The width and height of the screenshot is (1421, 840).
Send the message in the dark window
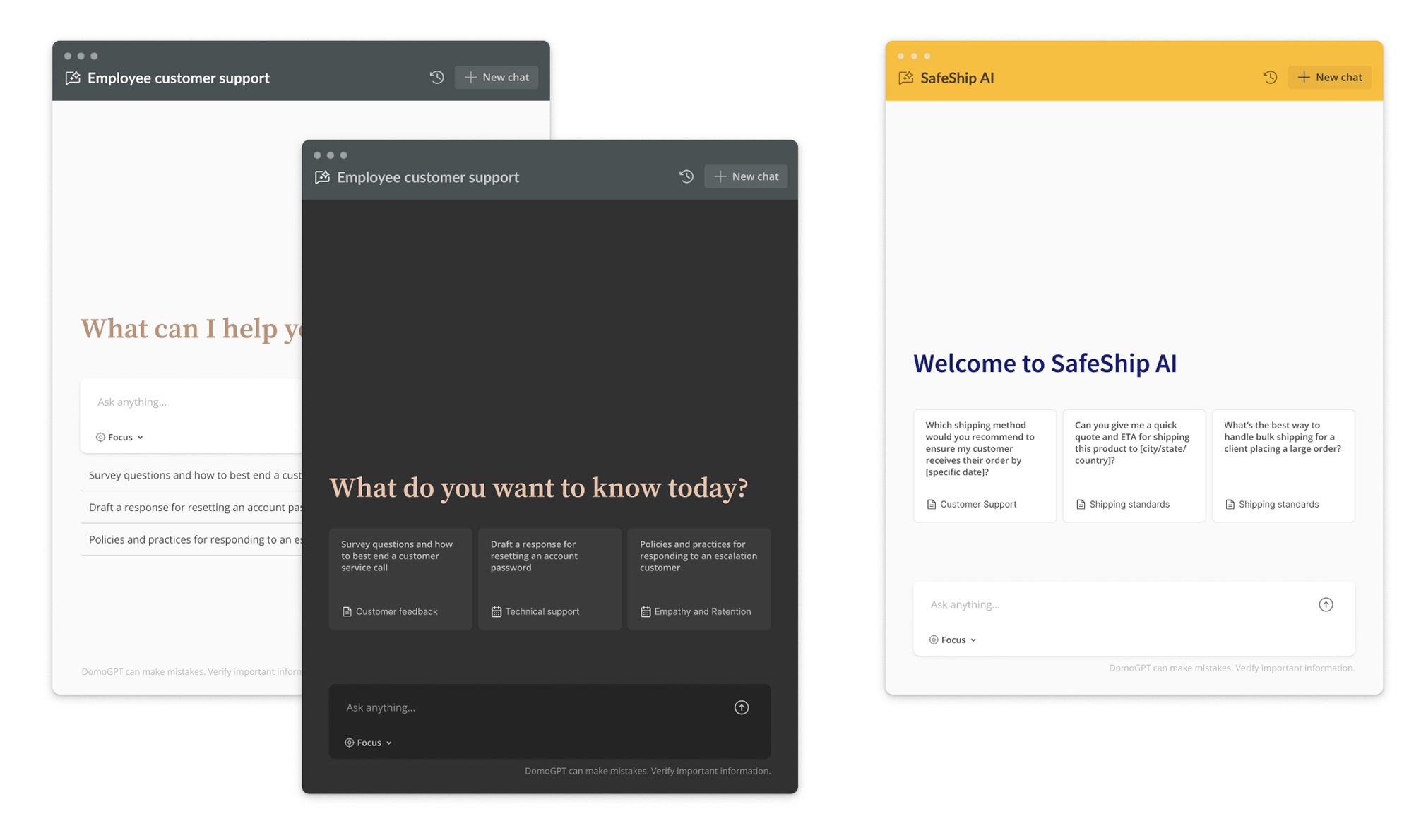[x=742, y=707]
